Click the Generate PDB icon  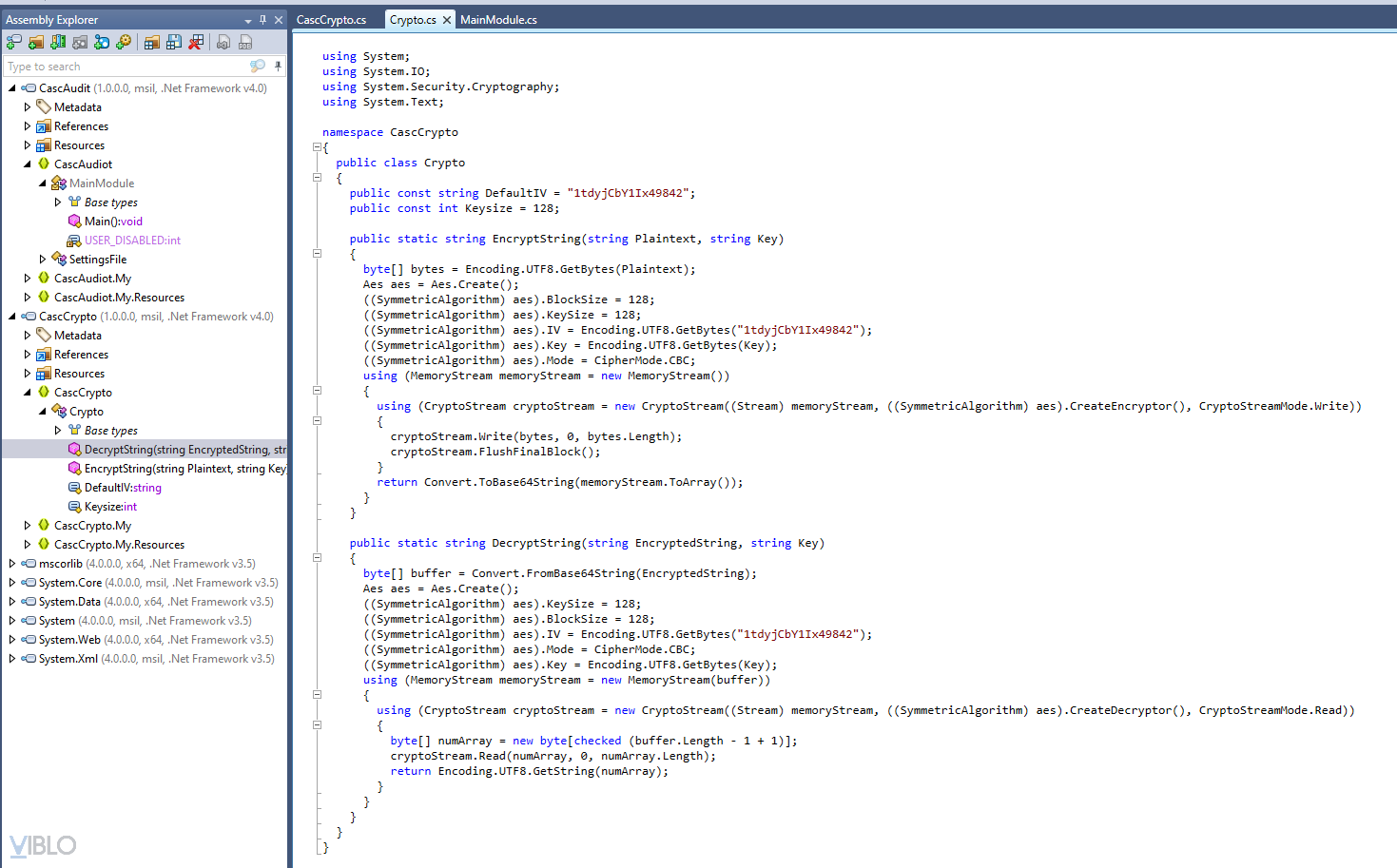pos(245,42)
